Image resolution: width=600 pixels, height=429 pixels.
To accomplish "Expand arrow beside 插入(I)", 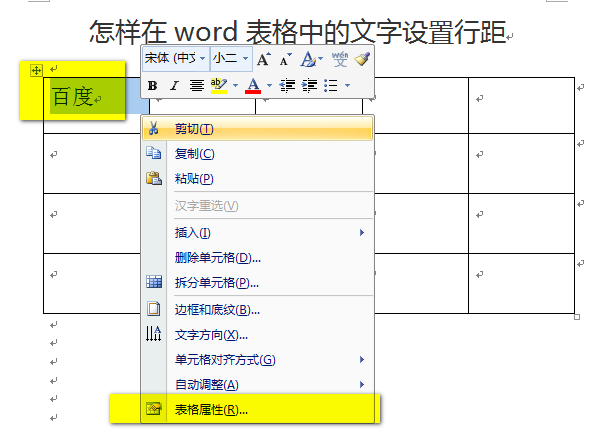I will [362, 232].
